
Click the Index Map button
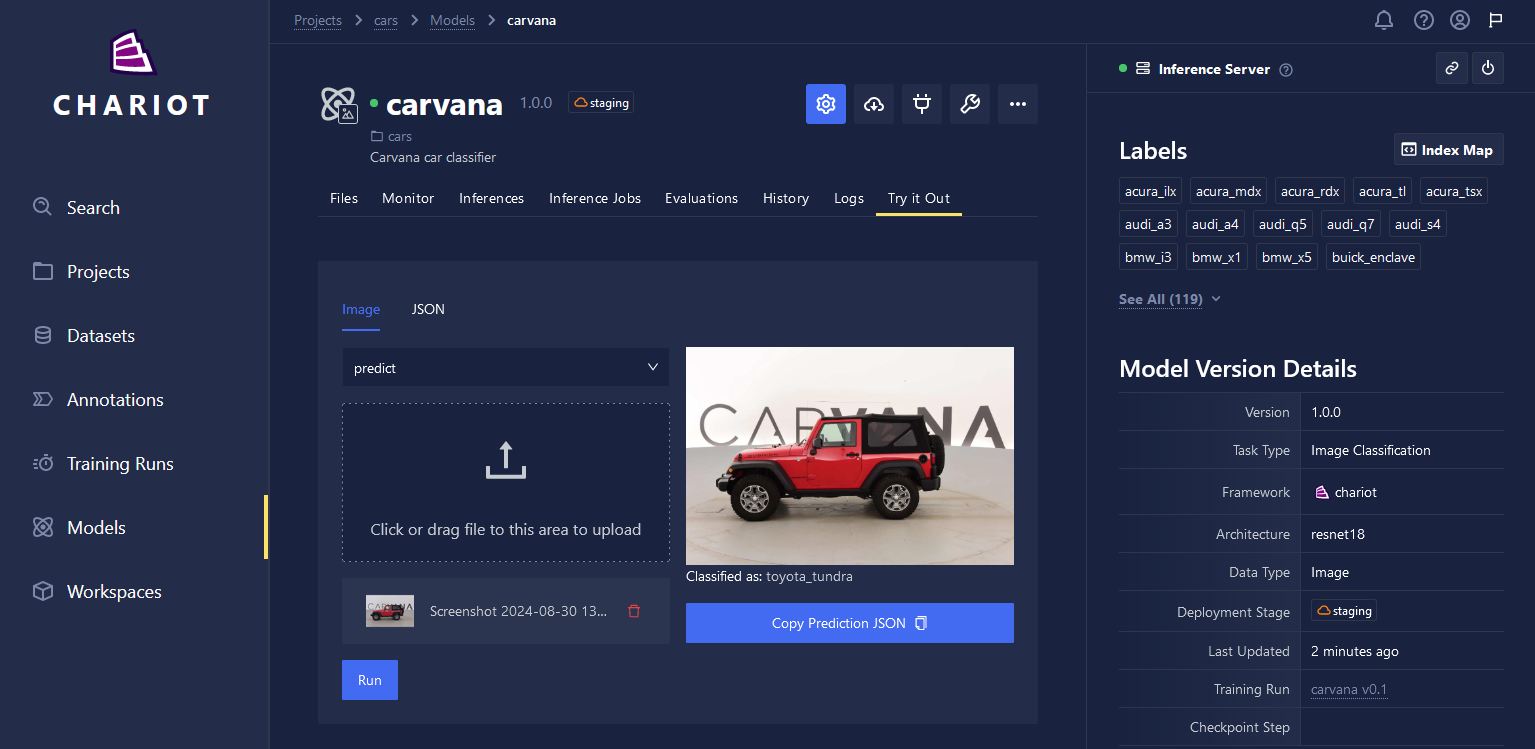pyautogui.click(x=1449, y=150)
